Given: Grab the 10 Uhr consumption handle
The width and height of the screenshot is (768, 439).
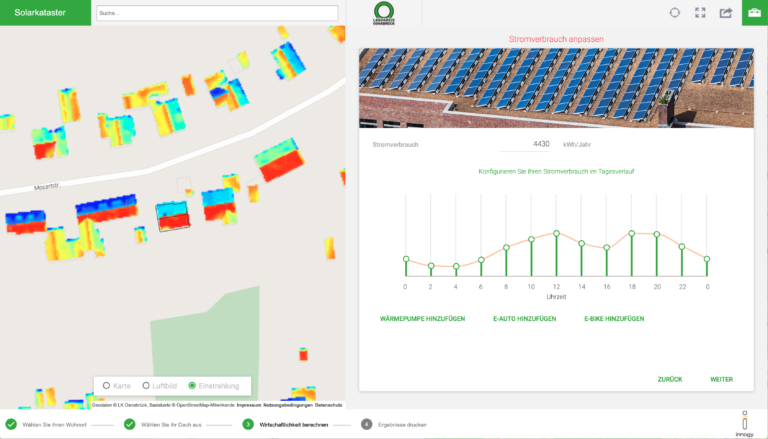Looking at the screenshot, I should [531, 240].
